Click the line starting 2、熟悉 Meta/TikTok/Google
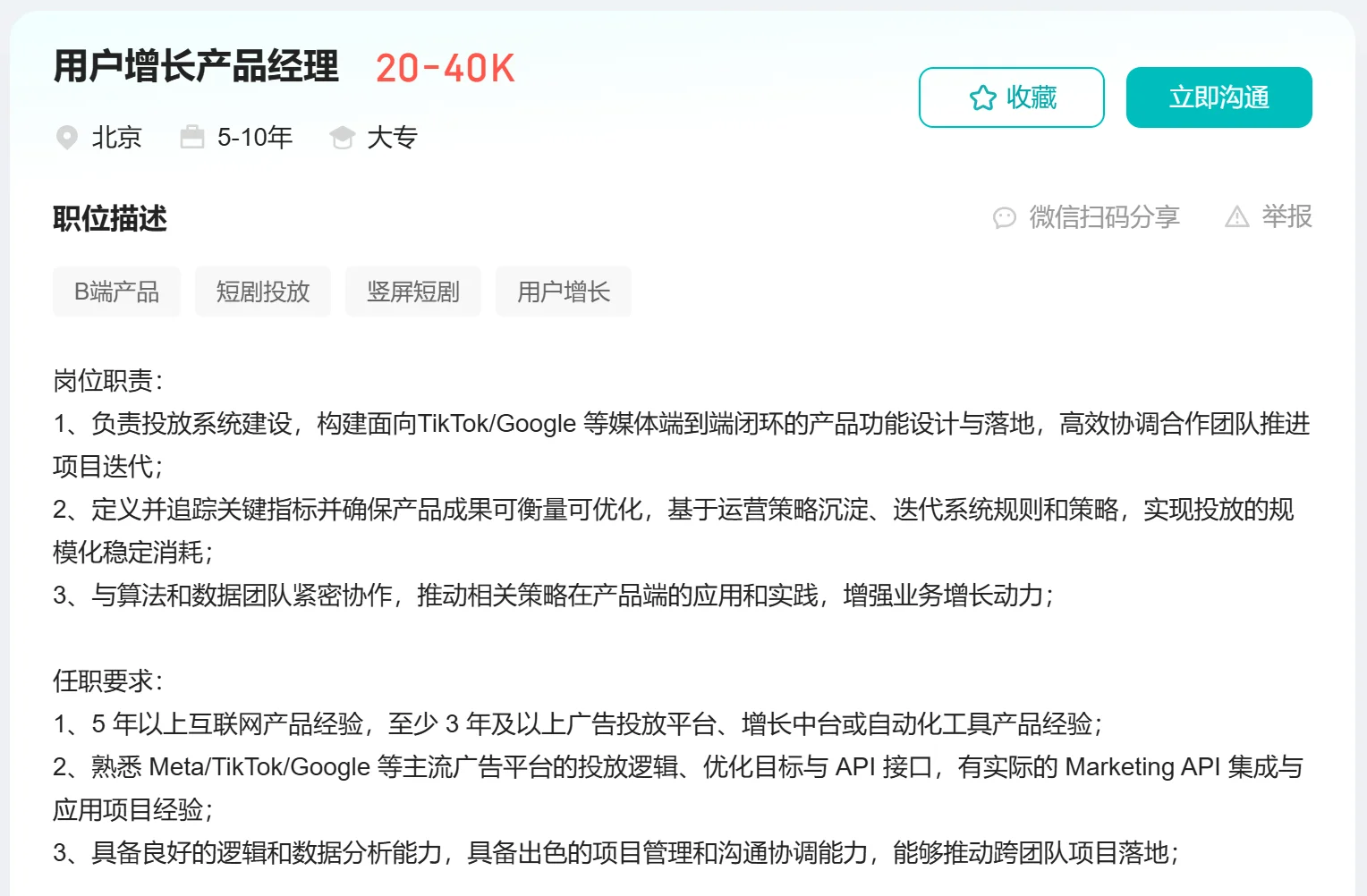 [x=678, y=767]
